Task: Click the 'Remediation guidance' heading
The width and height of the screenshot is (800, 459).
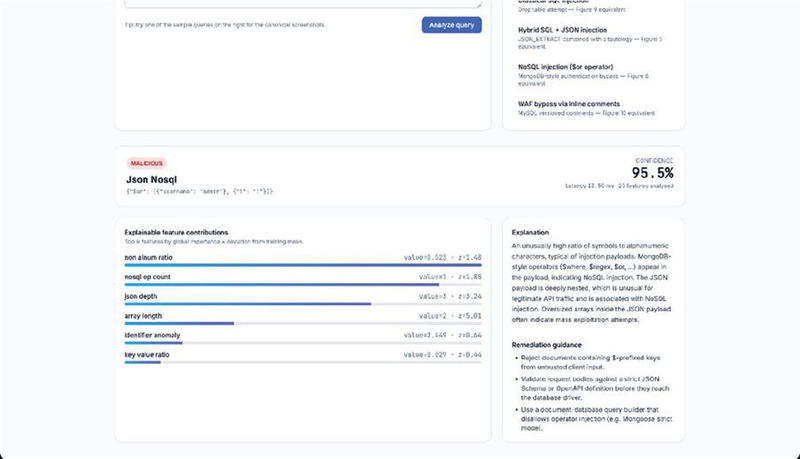Action: point(546,345)
